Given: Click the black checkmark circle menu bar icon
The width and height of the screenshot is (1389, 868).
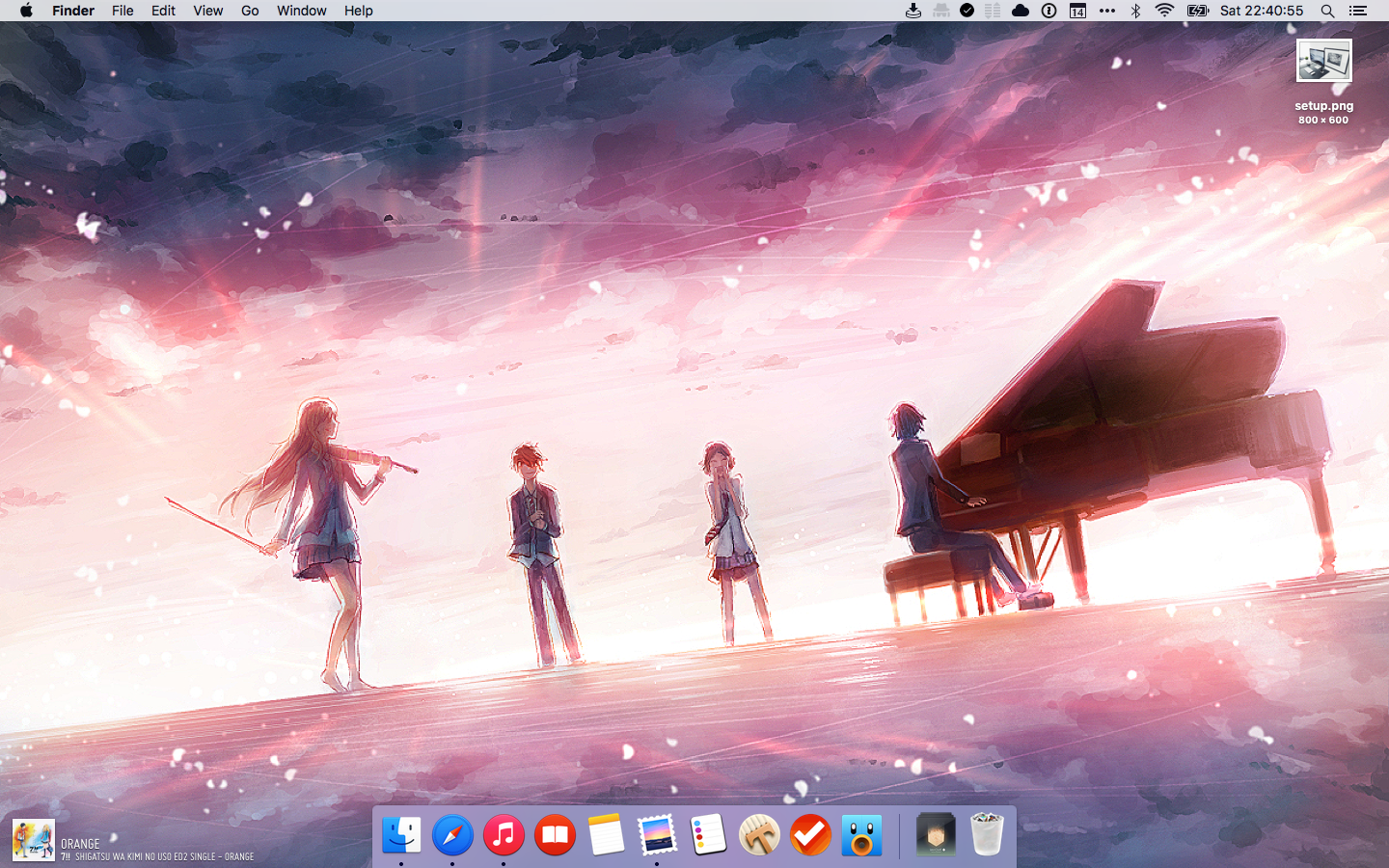Looking at the screenshot, I should click(967, 11).
